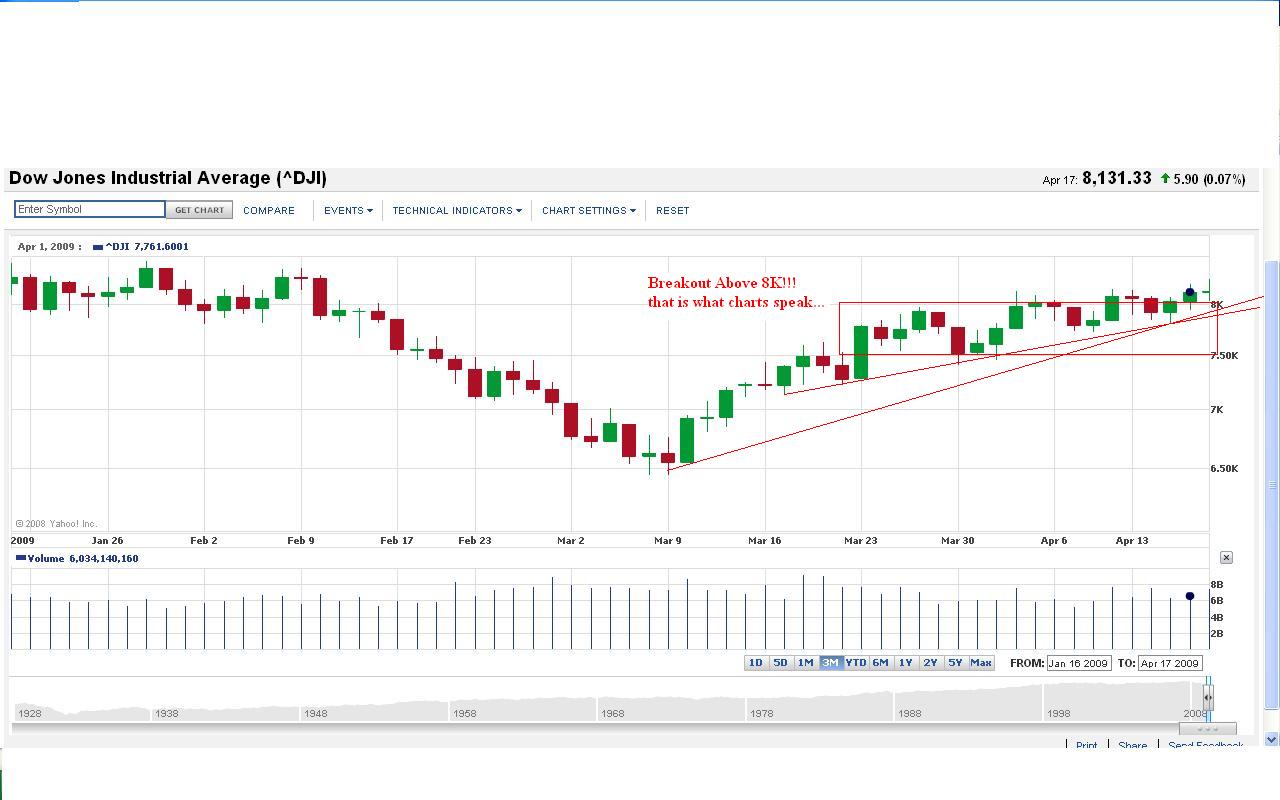Click the Mar 9 date axis label
Viewport: 1280px width, 800px height.
pos(668,541)
